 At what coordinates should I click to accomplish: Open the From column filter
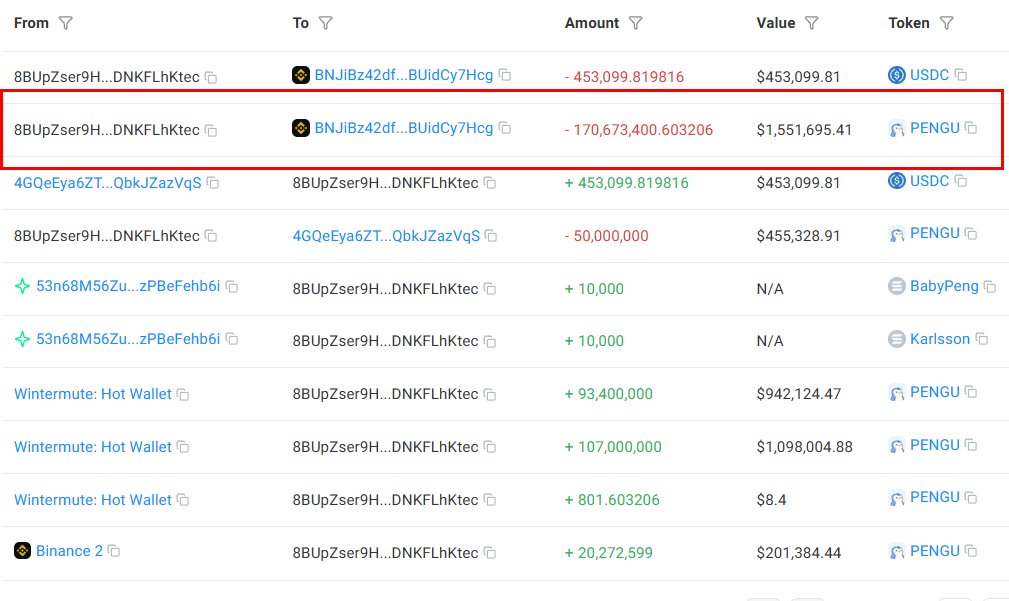pyautogui.click(x=66, y=23)
